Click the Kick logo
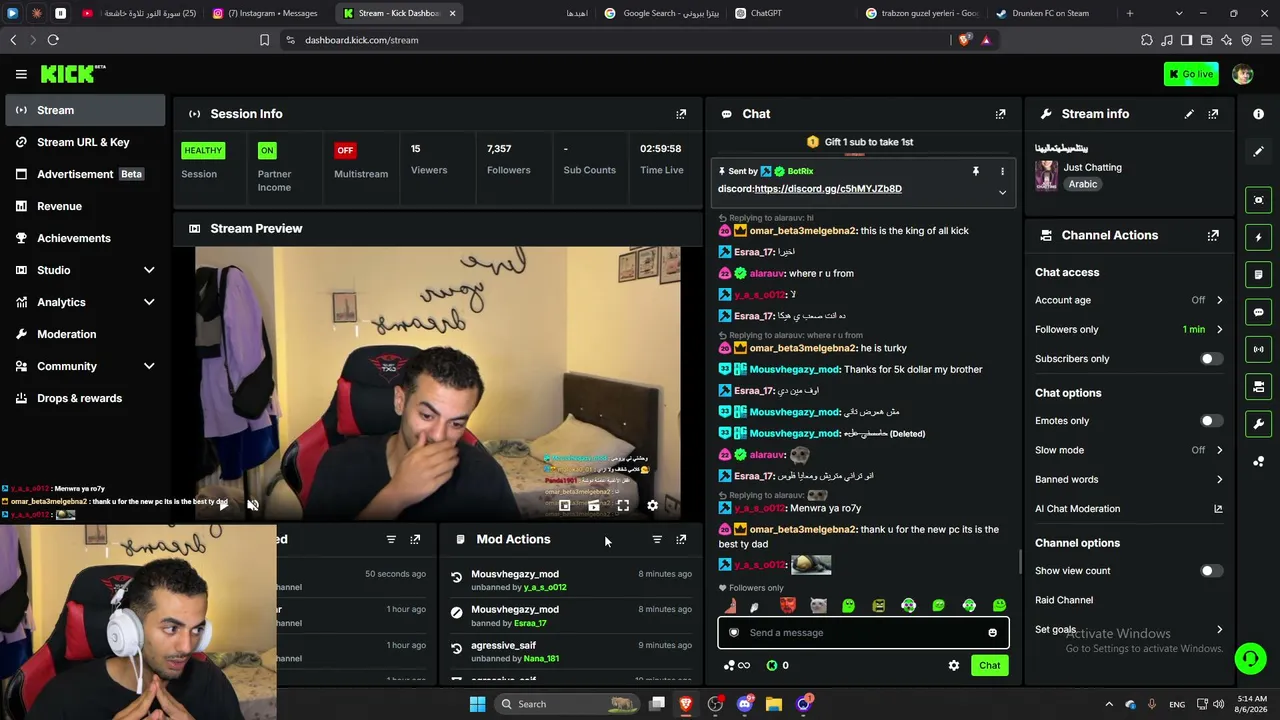The height and width of the screenshot is (720, 1280). [x=73, y=74]
